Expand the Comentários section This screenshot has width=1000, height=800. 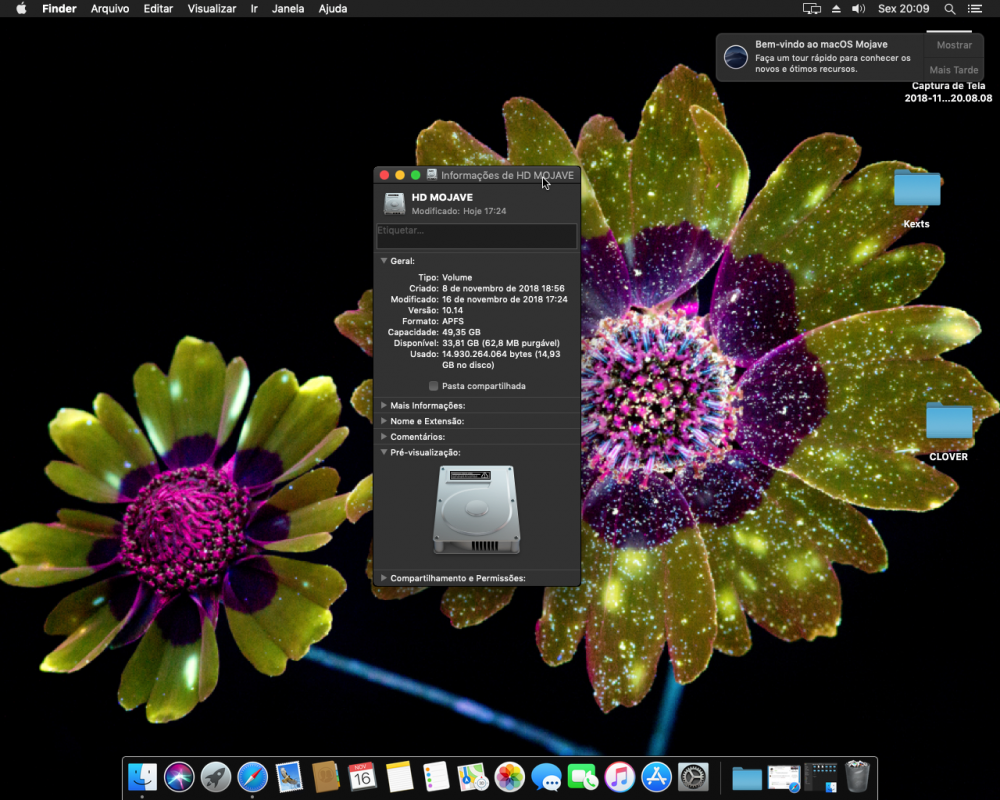point(384,436)
